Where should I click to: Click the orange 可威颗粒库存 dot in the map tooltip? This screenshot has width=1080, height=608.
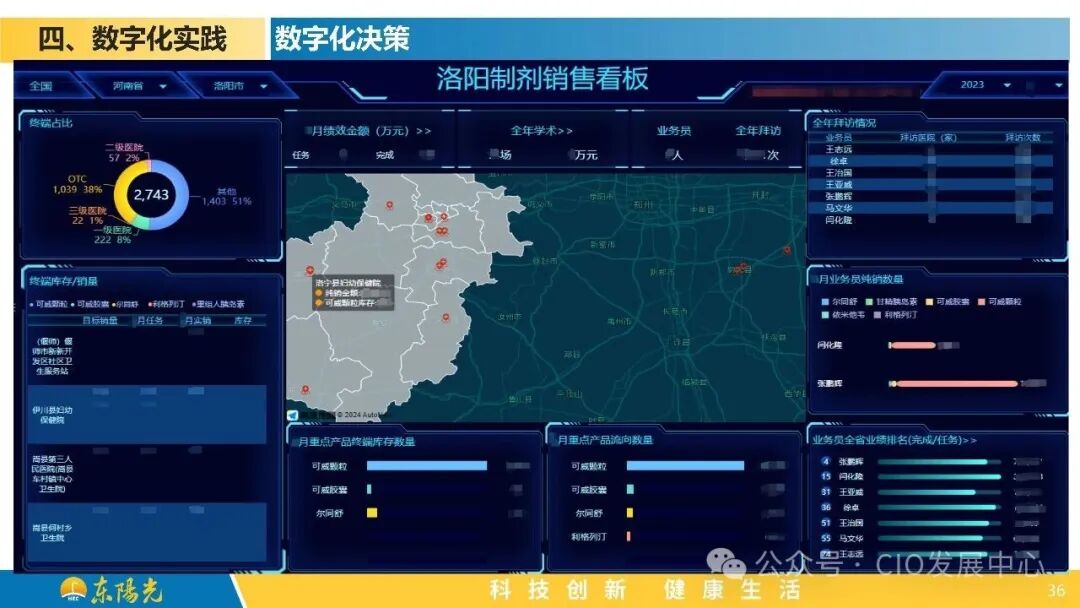click(x=319, y=303)
